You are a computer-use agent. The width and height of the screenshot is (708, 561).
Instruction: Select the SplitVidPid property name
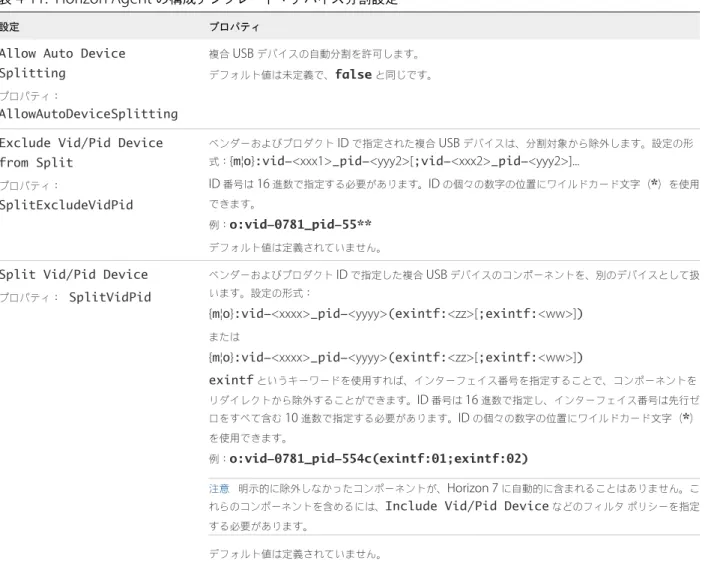click(110, 297)
